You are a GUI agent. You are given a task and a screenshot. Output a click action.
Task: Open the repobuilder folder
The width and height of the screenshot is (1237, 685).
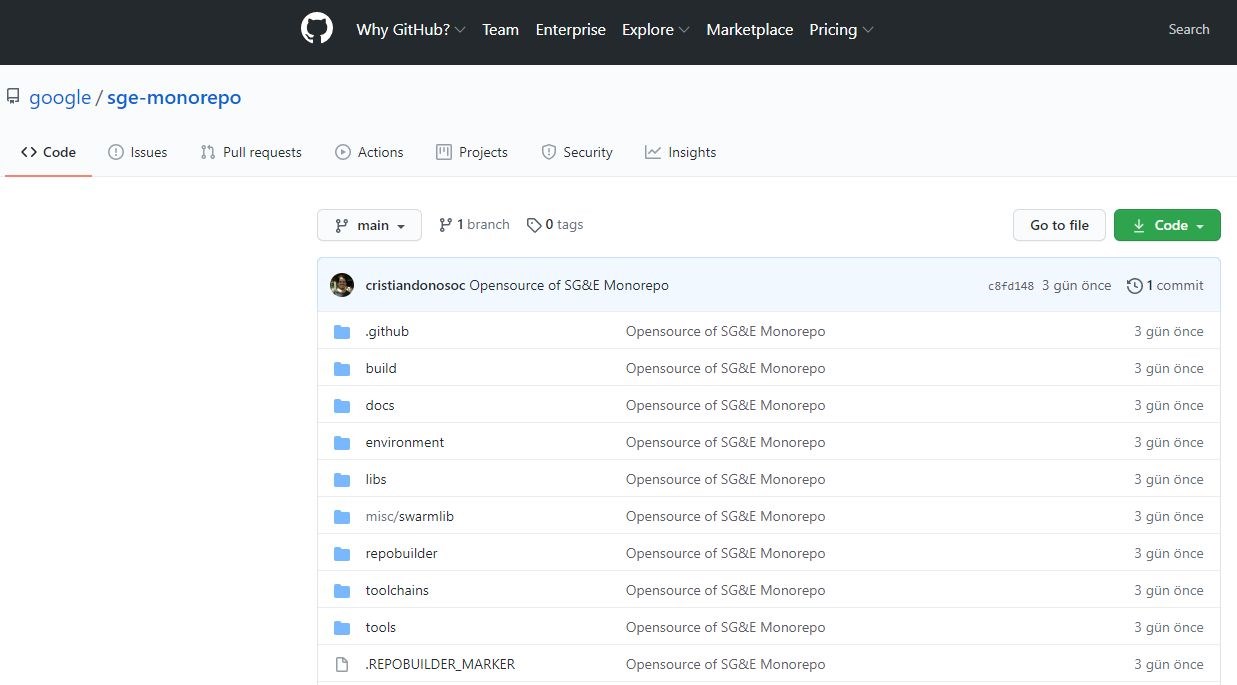(x=402, y=553)
